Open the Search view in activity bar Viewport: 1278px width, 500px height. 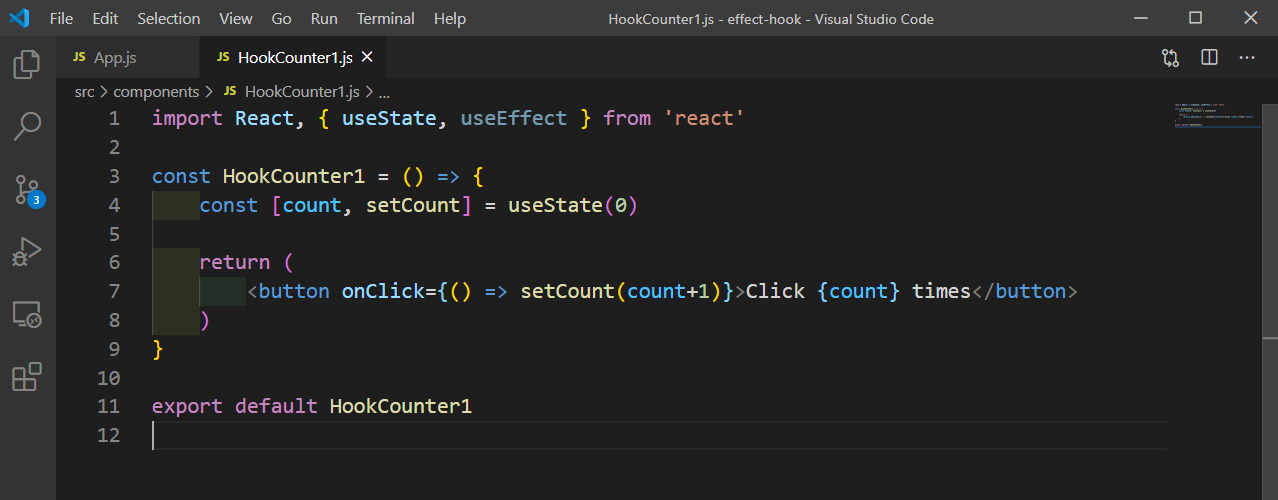coord(27,126)
